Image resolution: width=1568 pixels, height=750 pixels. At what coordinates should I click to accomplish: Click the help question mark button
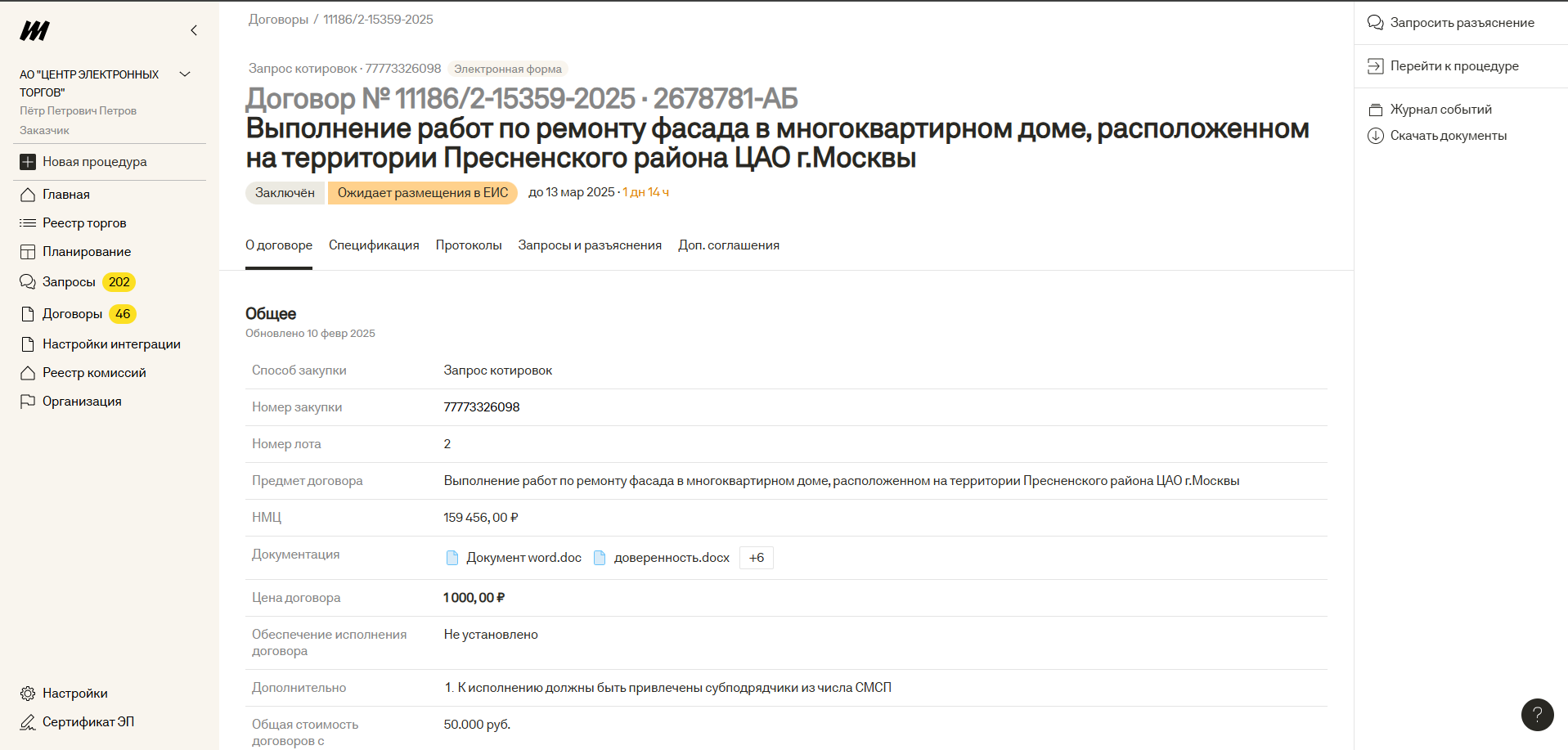click(1537, 715)
